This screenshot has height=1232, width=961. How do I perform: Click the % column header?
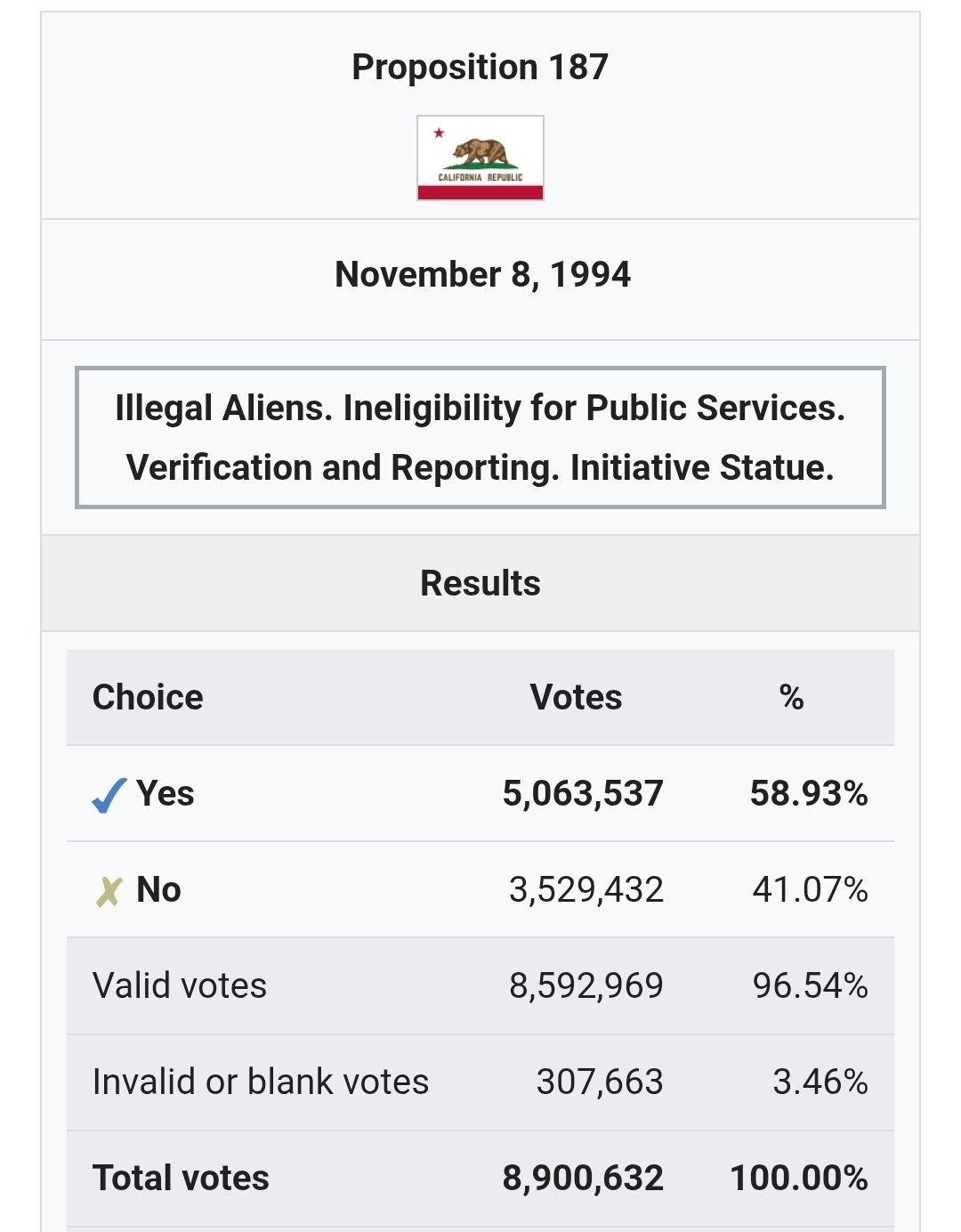tap(791, 697)
